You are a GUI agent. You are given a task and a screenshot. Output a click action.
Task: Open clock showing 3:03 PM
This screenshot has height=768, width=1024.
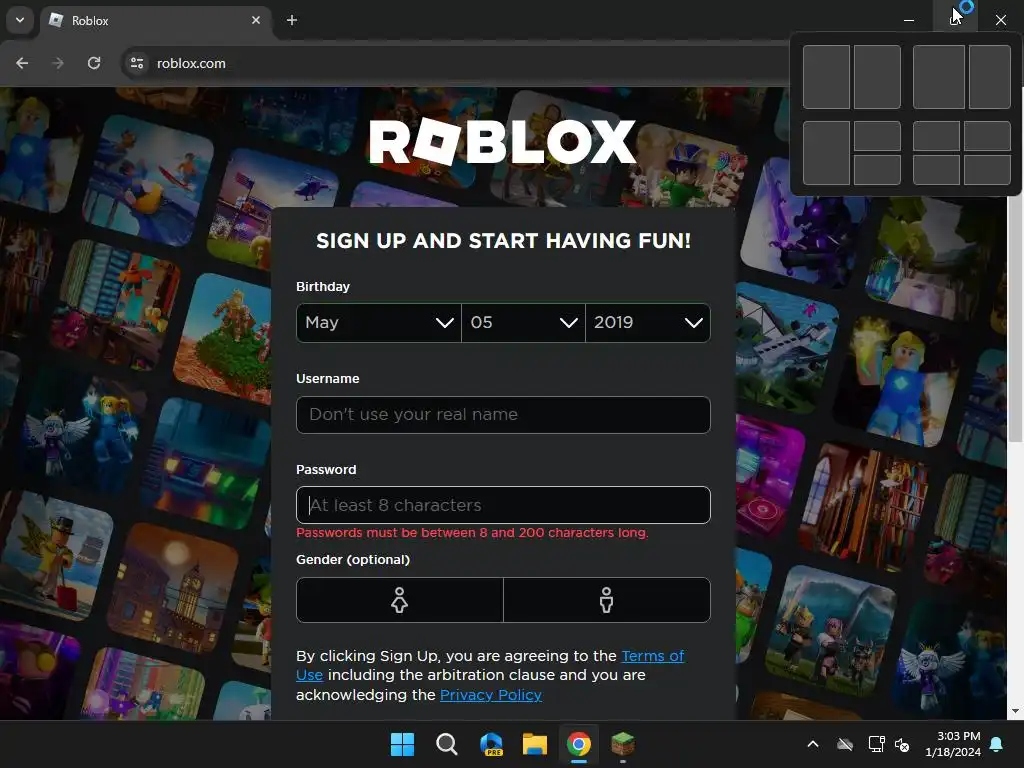tap(953, 744)
